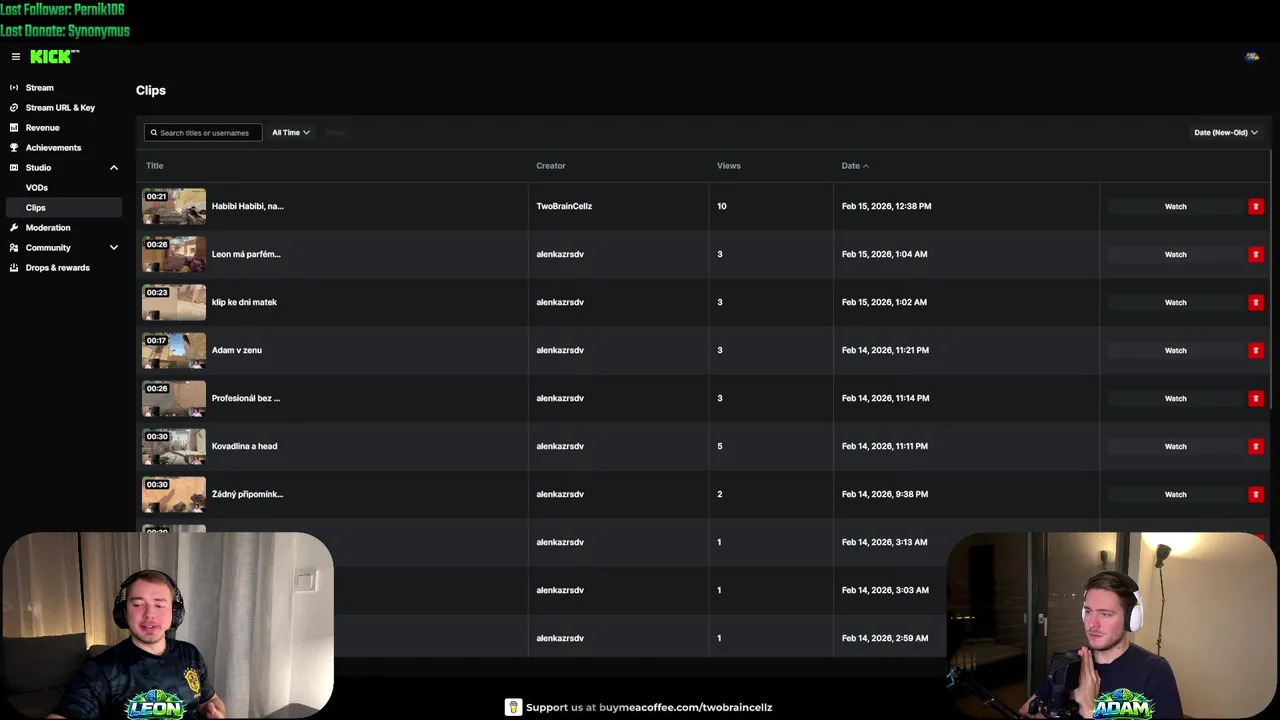
Task: Open the klip ke dni matek thumbnail
Action: (174, 302)
